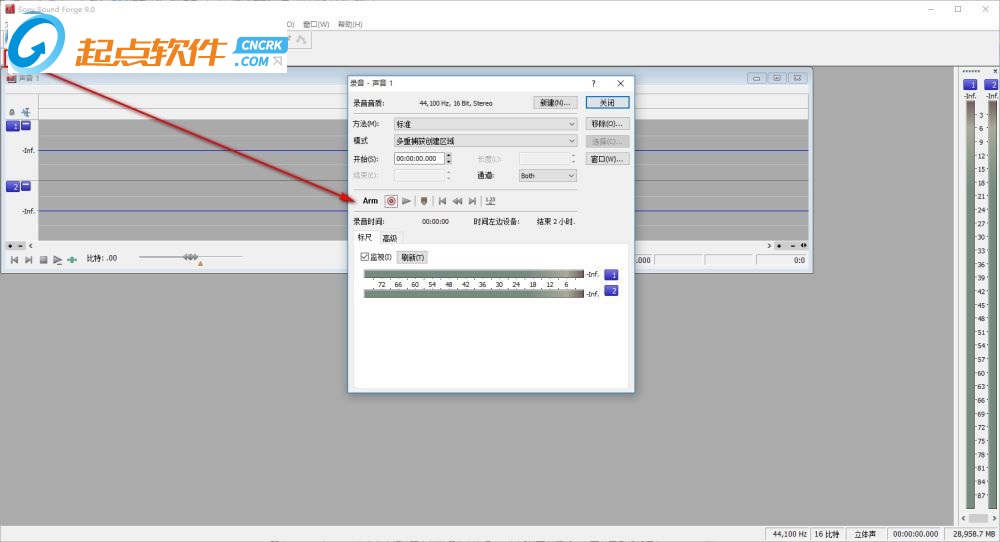Click the green scrub icon in data window playbar
The image size is (1000, 542).
point(72,260)
